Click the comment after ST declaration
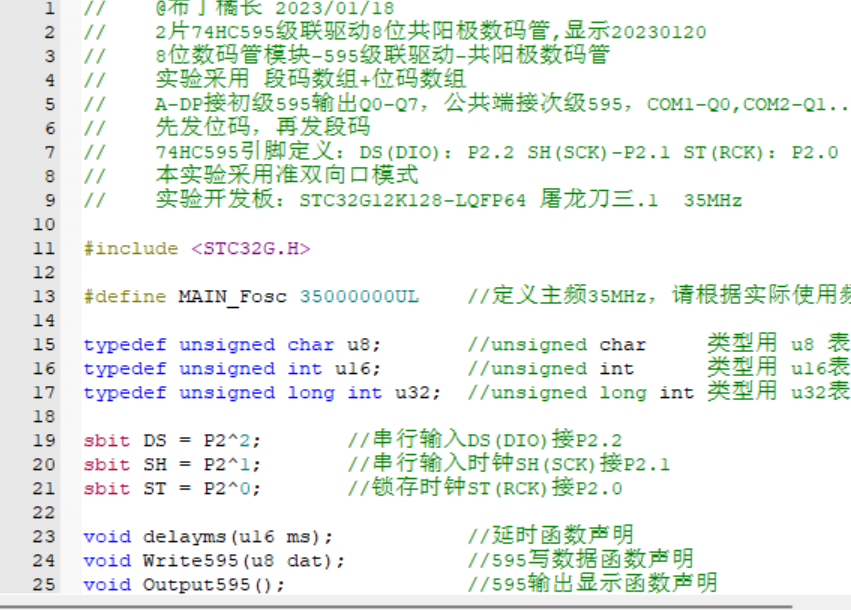This screenshot has height=610, width=851. pos(485,488)
